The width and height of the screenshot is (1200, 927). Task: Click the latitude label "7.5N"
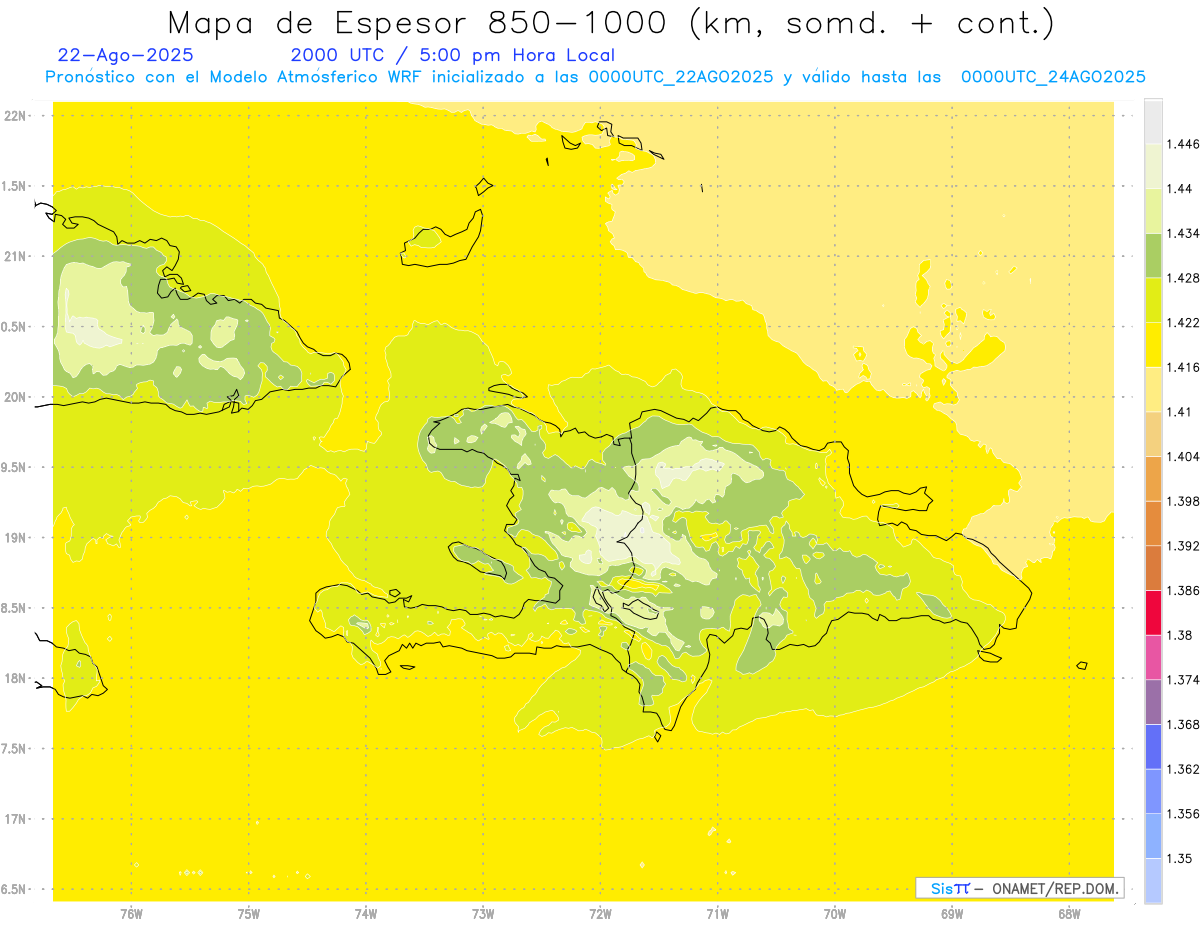[15, 749]
